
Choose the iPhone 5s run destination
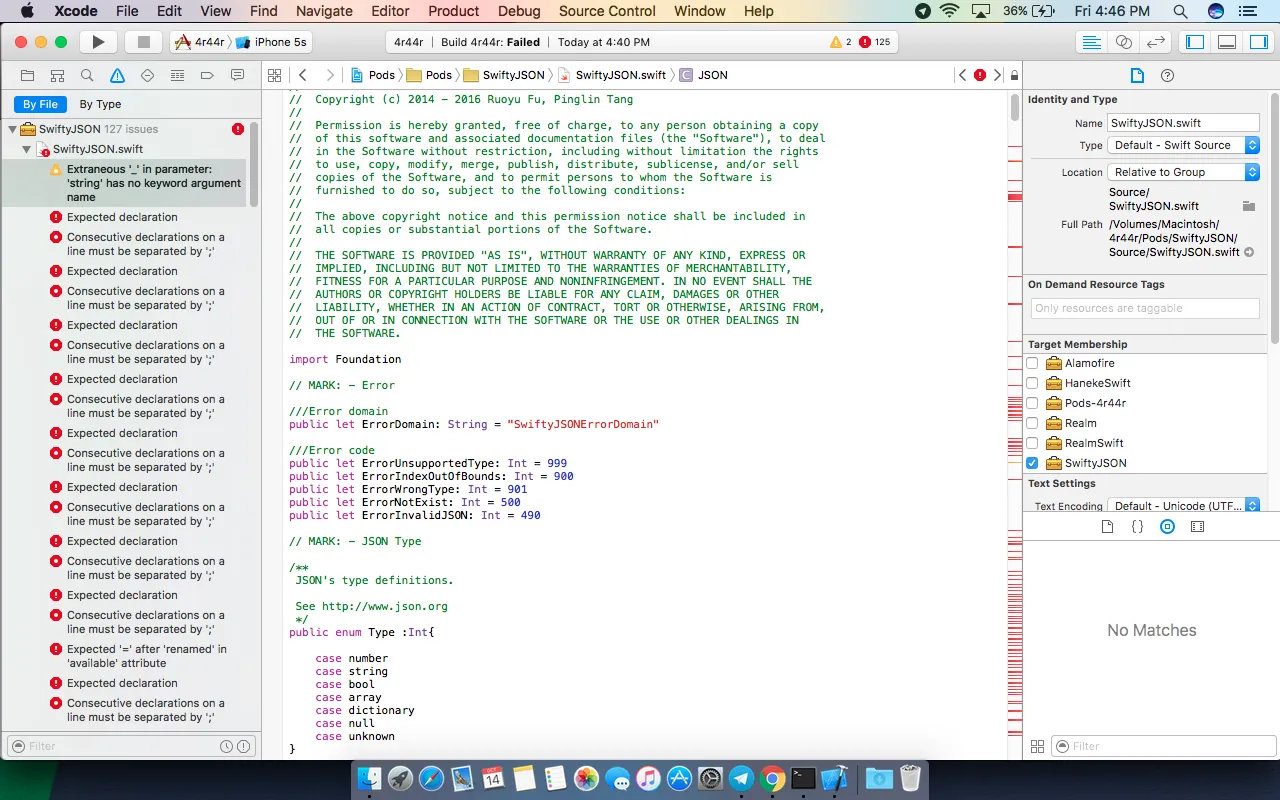pos(271,42)
